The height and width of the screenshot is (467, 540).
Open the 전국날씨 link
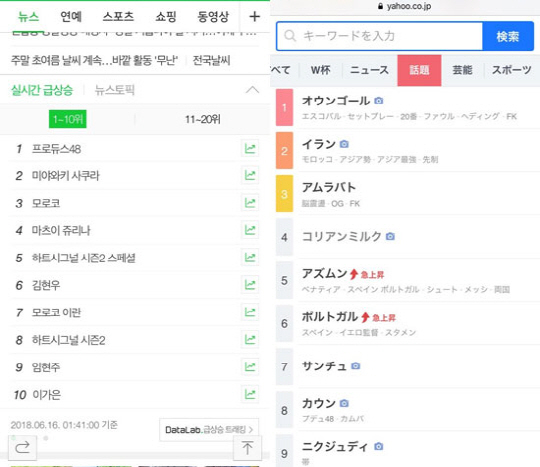pyautogui.click(x=211, y=61)
